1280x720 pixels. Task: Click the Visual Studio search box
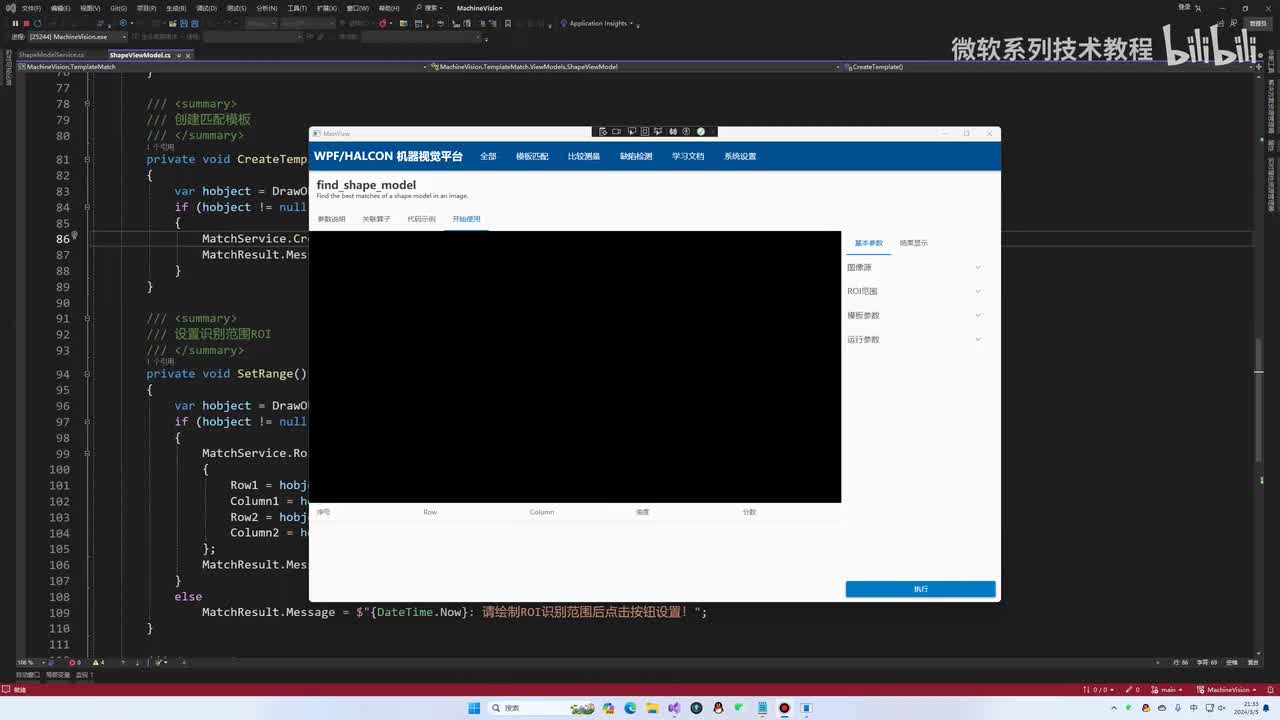click(431, 8)
